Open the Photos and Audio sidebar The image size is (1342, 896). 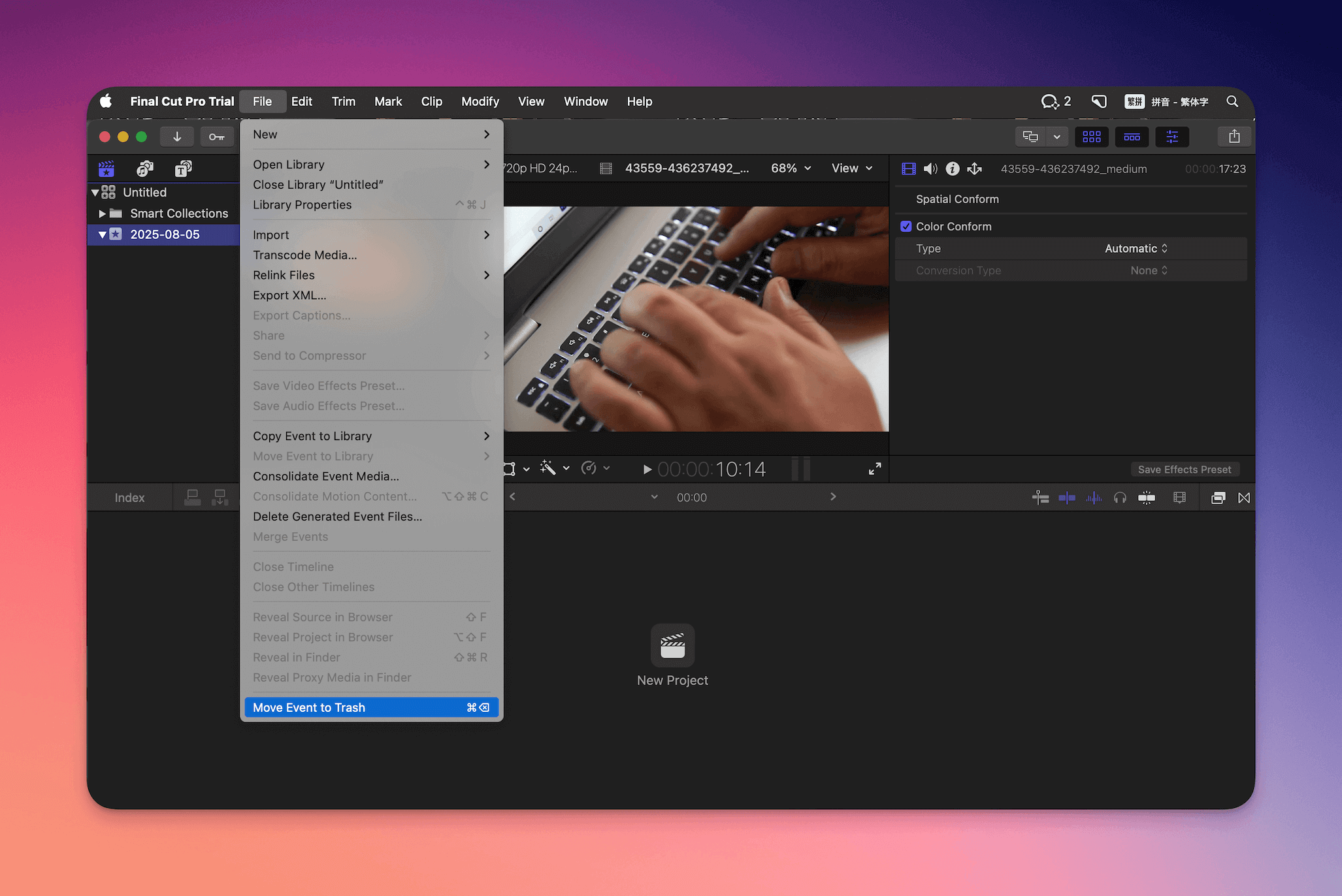[145, 169]
